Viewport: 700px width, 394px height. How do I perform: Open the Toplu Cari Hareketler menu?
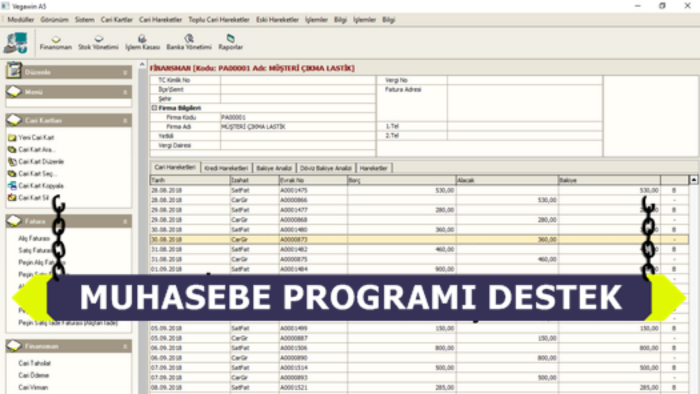click(x=219, y=20)
